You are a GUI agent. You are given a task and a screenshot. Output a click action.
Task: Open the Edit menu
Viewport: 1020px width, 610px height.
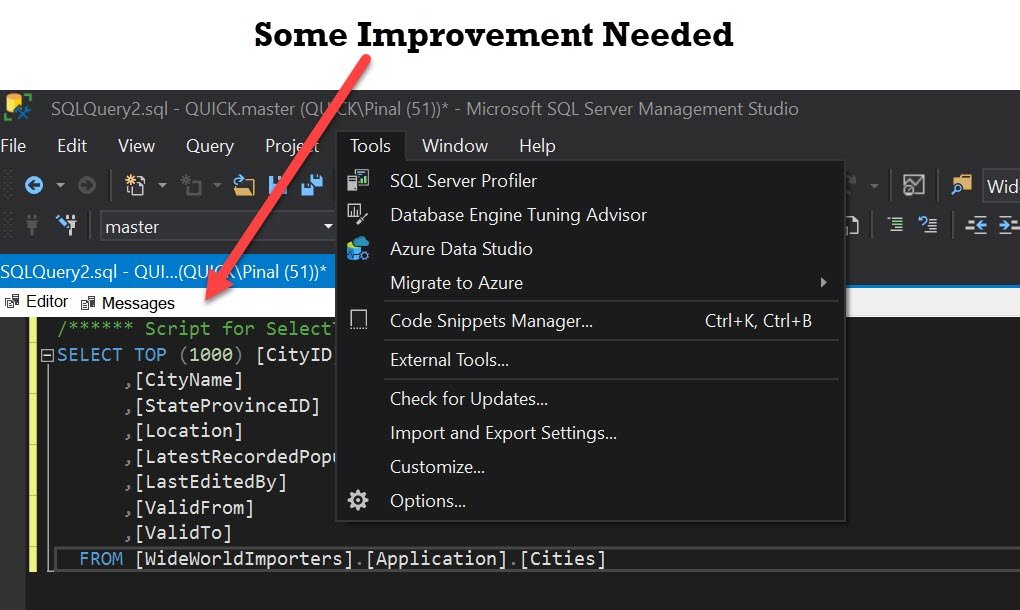(x=72, y=146)
